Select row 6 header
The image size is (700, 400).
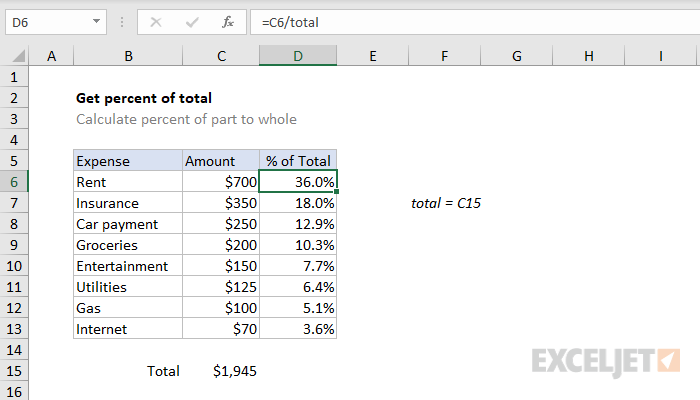pos(15,182)
